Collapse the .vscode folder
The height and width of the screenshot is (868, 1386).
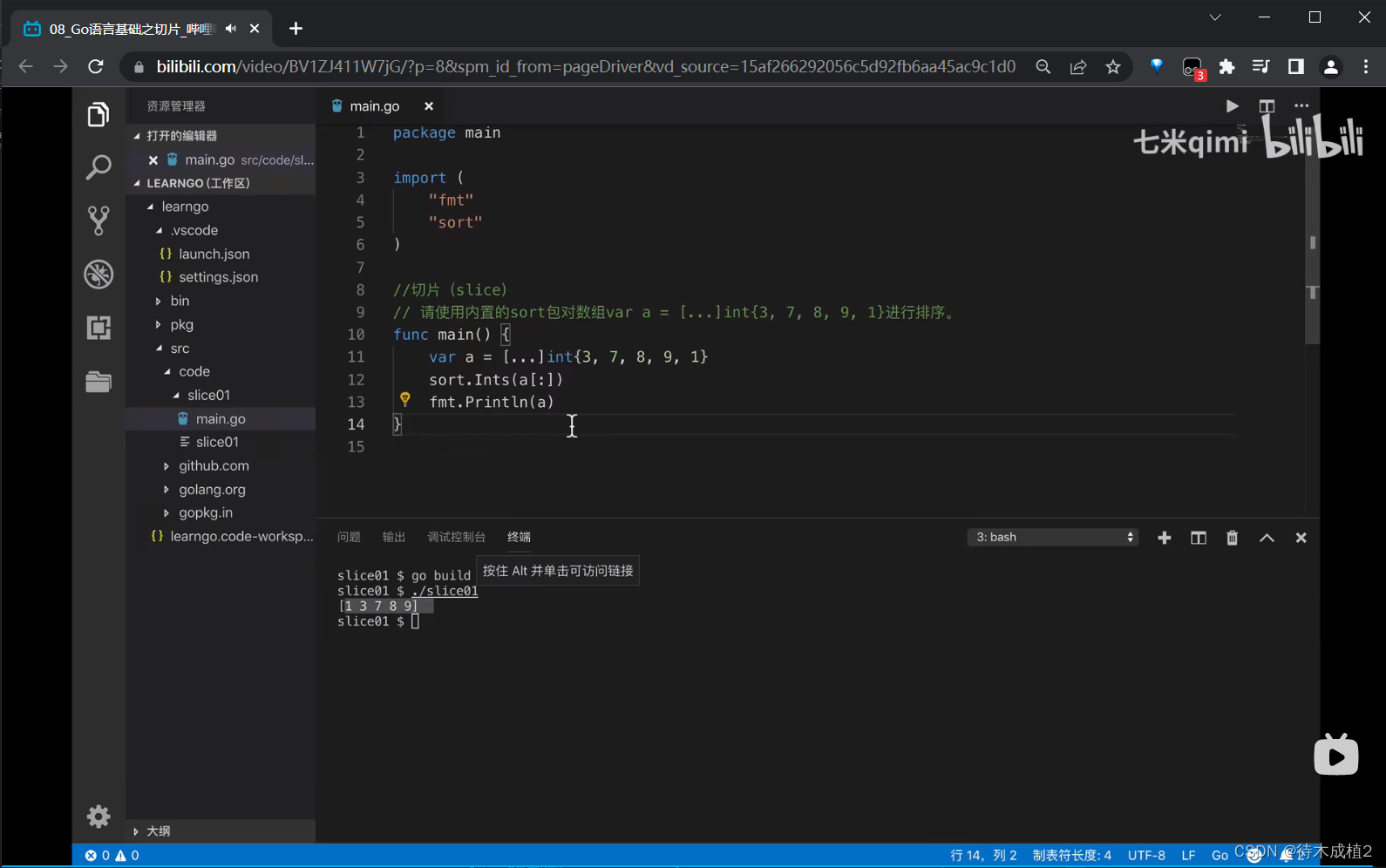(159, 230)
